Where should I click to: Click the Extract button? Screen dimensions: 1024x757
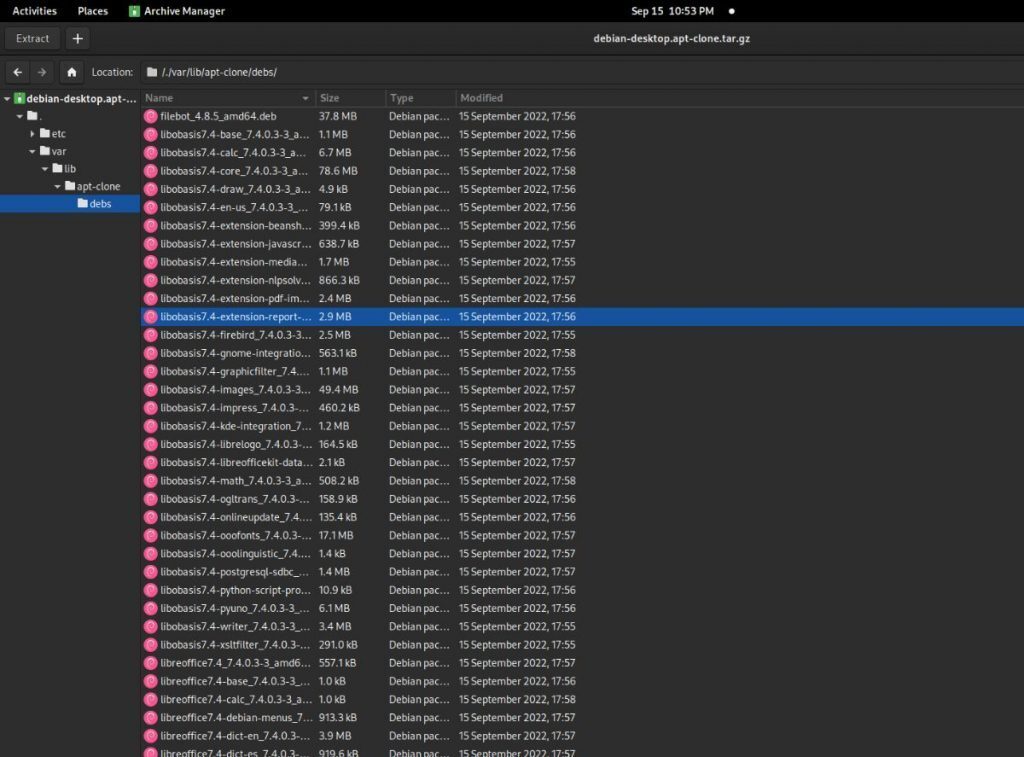click(32, 38)
